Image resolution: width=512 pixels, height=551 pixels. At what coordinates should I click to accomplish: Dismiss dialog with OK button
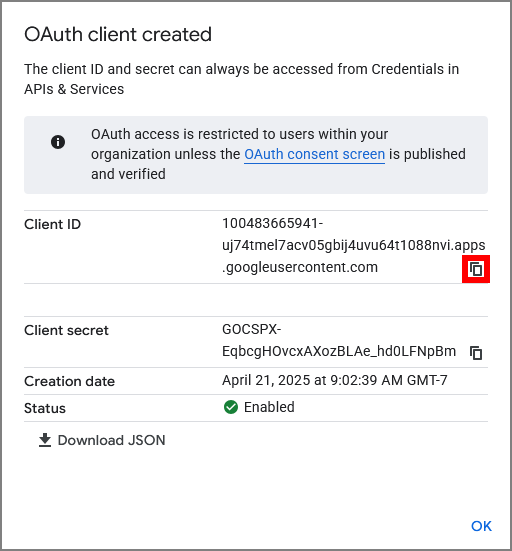(x=481, y=526)
